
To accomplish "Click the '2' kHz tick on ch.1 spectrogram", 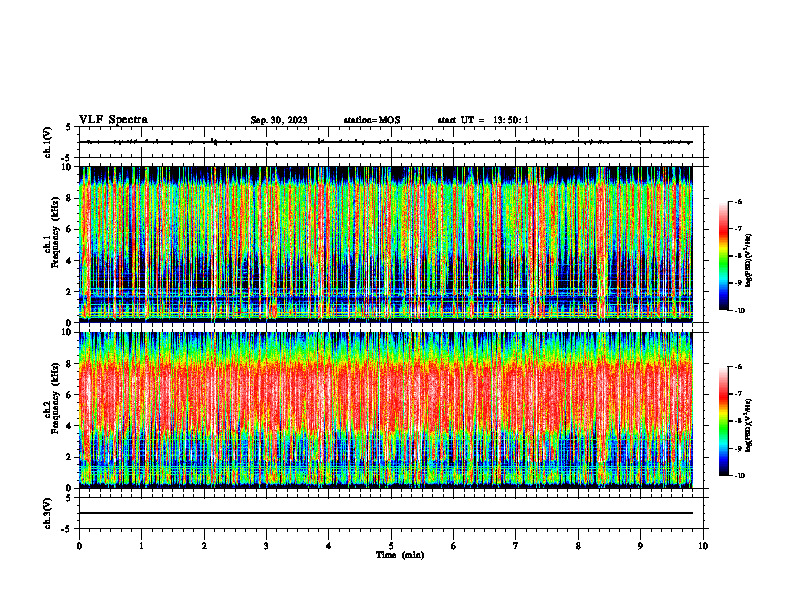I will (x=70, y=291).
